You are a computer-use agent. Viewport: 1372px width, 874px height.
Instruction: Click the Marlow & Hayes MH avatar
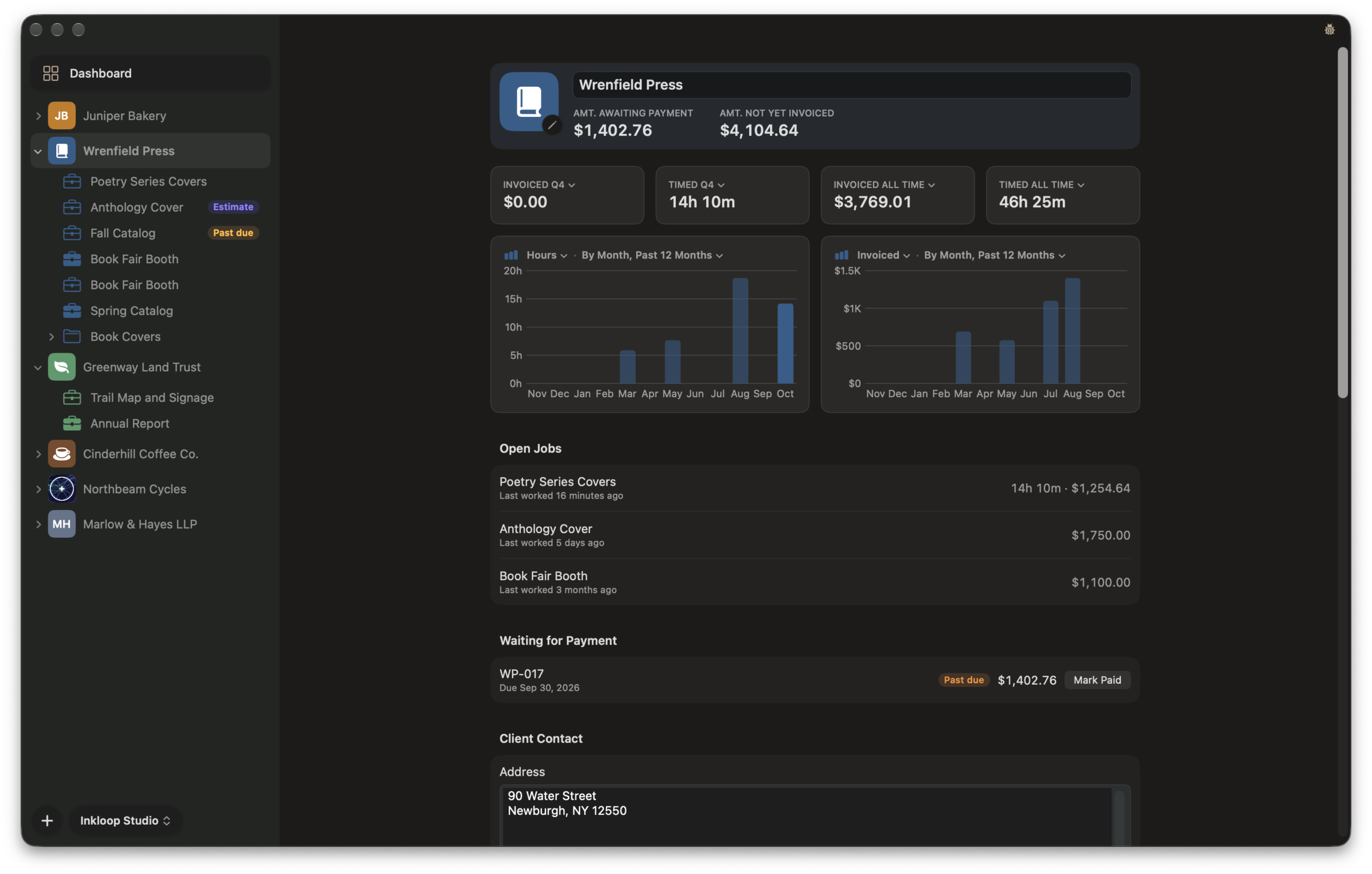click(x=62, y=524)
